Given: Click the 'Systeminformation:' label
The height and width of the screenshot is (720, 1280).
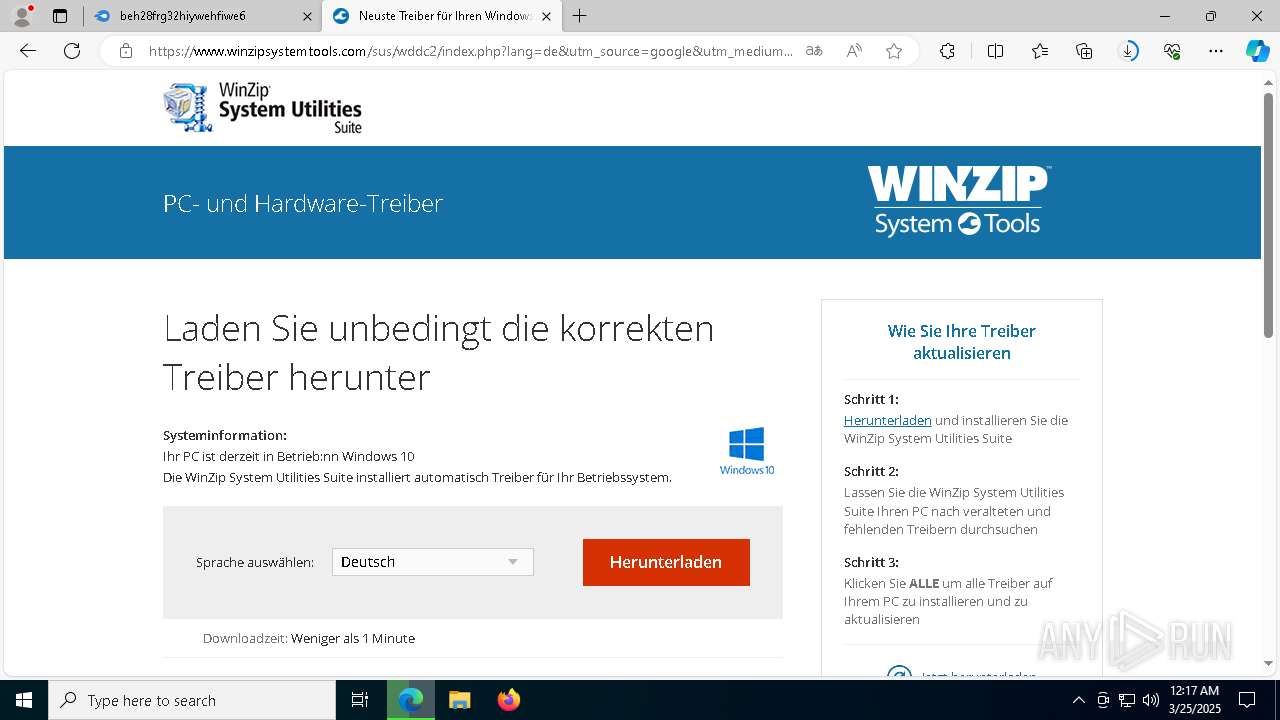Looking at the screenshot, I should click(x=225, y=435).
